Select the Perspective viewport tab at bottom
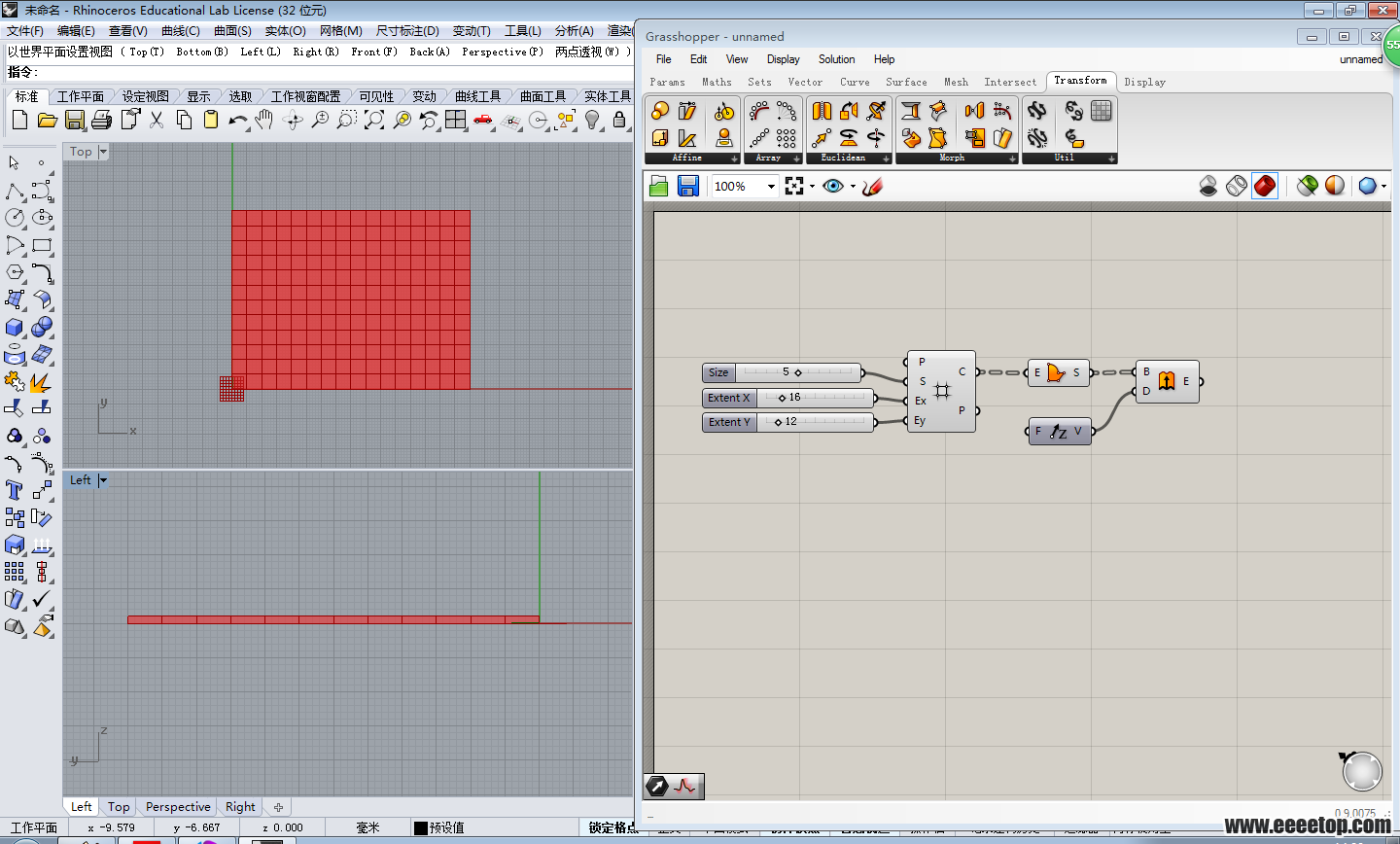The height and width of the screenshot is (844, 1400). click(178, 807)
